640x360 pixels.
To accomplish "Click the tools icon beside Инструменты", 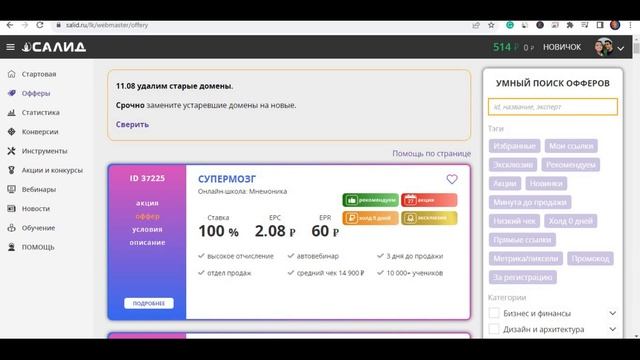I will click(11, 151).
